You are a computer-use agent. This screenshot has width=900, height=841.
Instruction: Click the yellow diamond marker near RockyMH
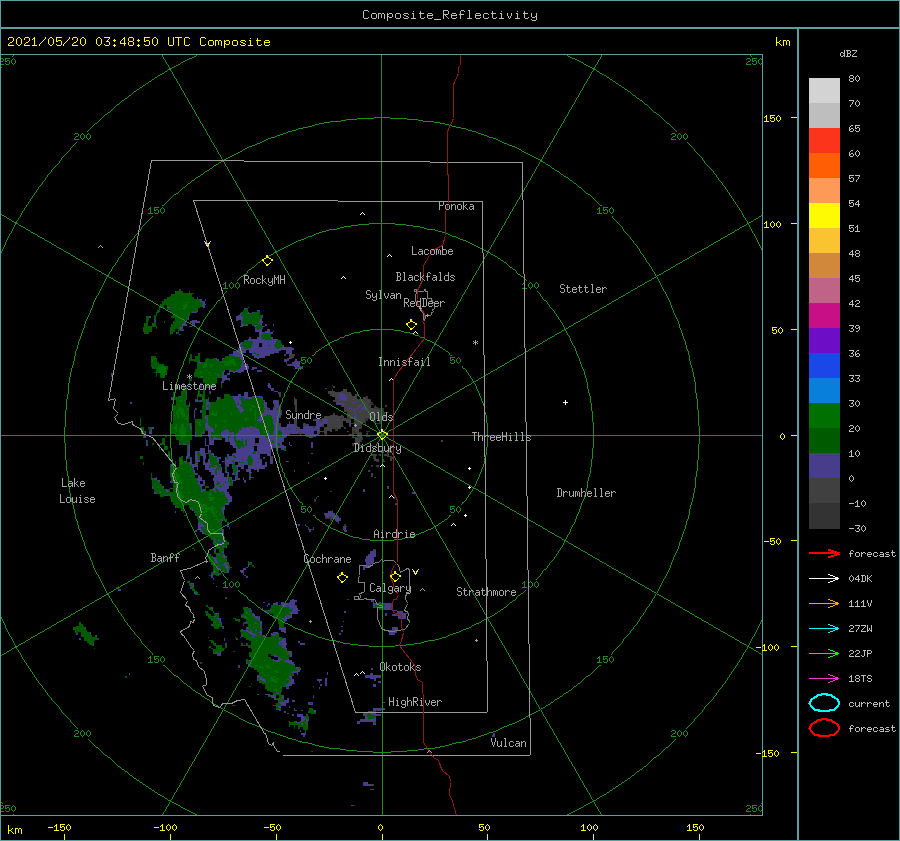coord(267,261)
